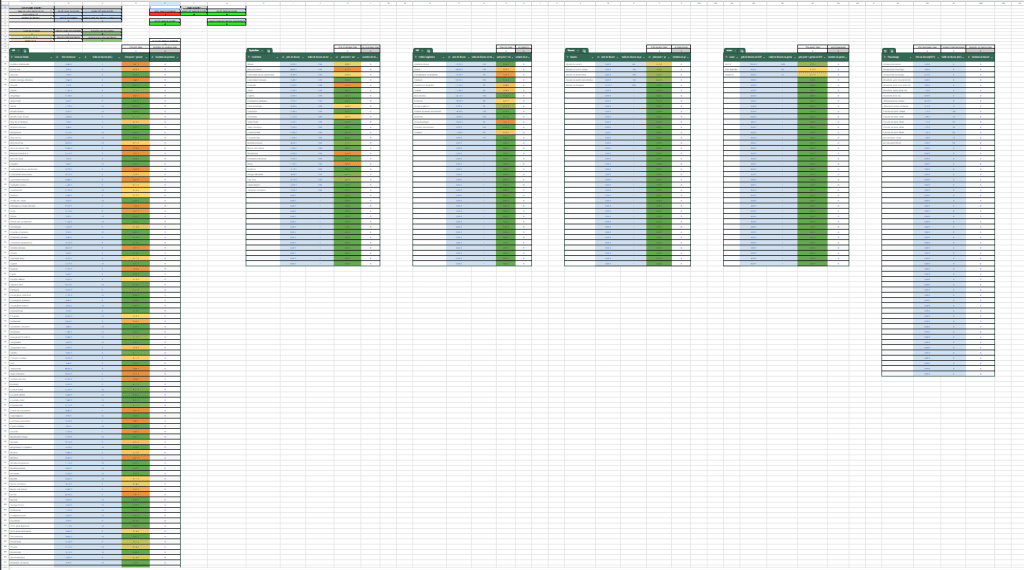Select the fourth table's name tab

coord(570,49)
